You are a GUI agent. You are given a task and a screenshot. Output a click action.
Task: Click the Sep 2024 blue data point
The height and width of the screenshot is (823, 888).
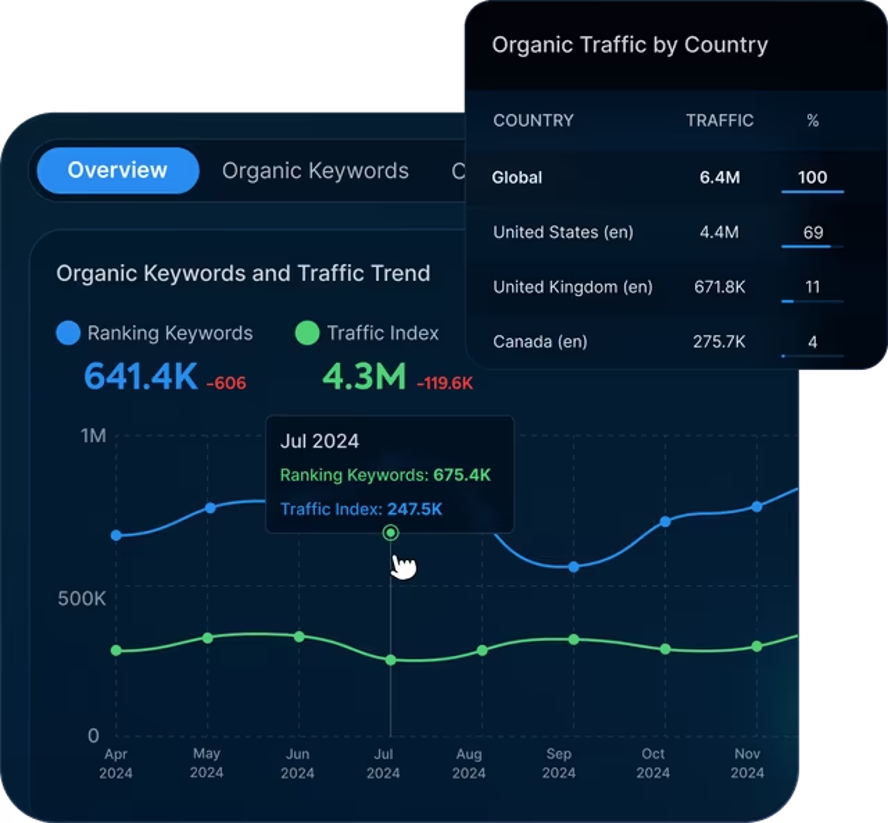(x=574, y=566)
